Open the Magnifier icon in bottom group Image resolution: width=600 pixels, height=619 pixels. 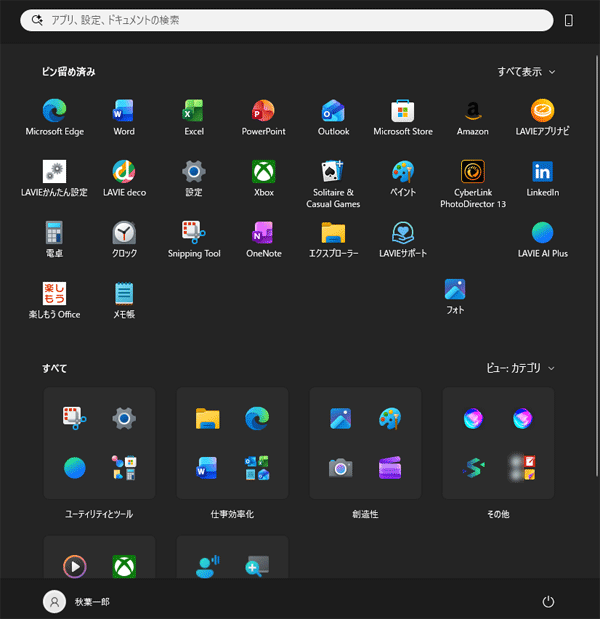[257, 566]
